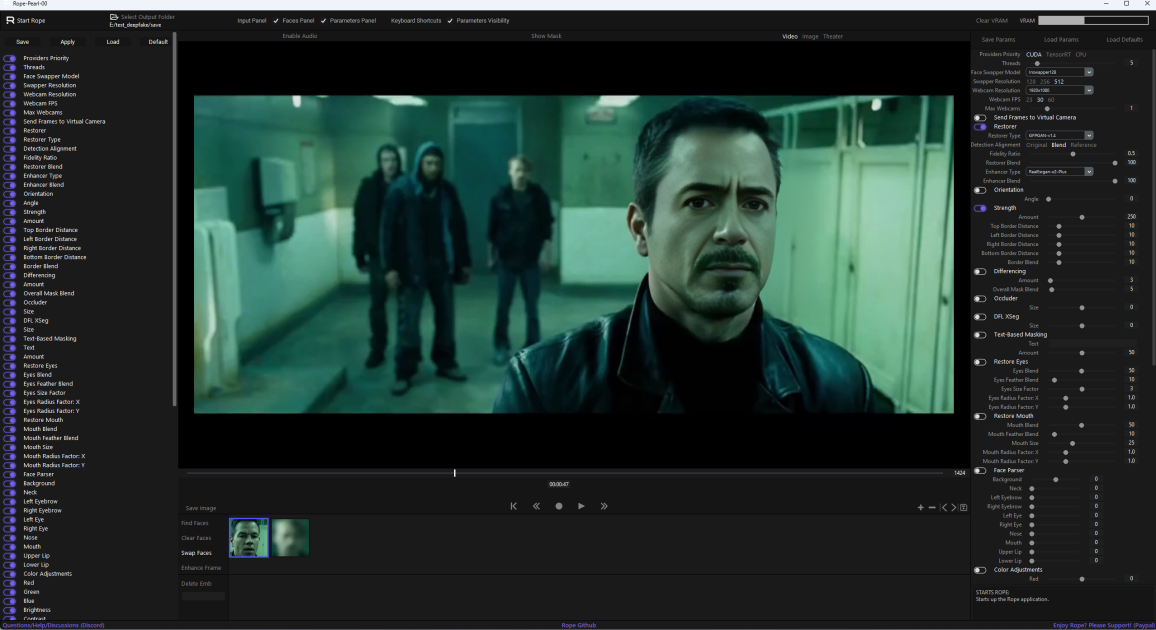
Task: Click the Swap Faces button
Action: (x=196, y=553)
